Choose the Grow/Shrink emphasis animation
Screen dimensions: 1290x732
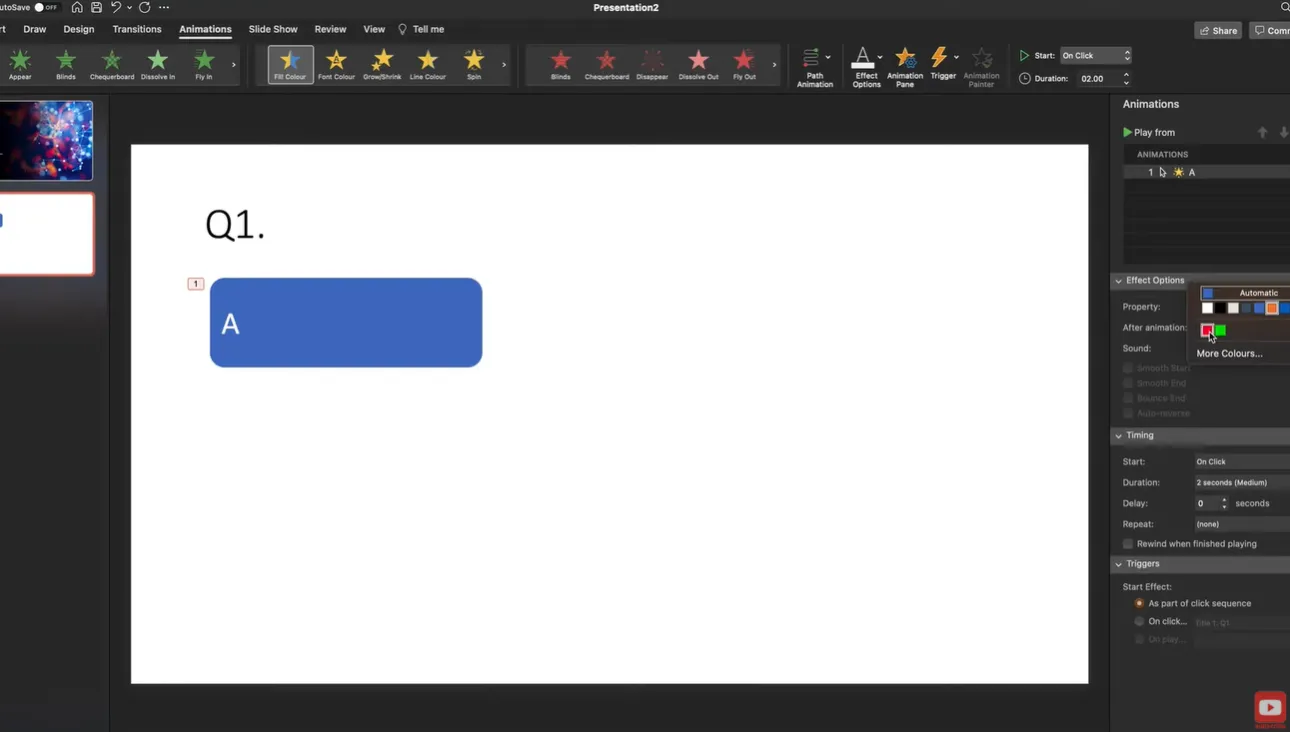(x=382, y=63)
